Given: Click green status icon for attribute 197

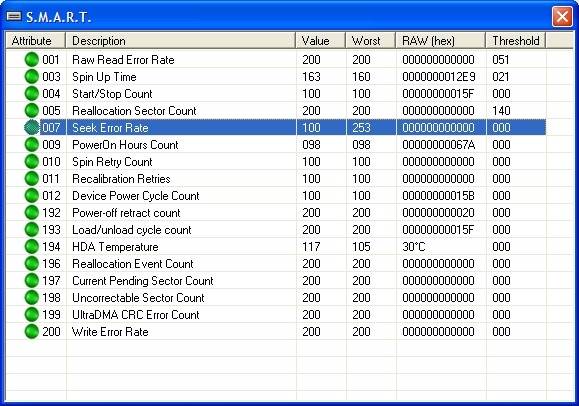Looking at the screenshot, I should click(32, 280).
